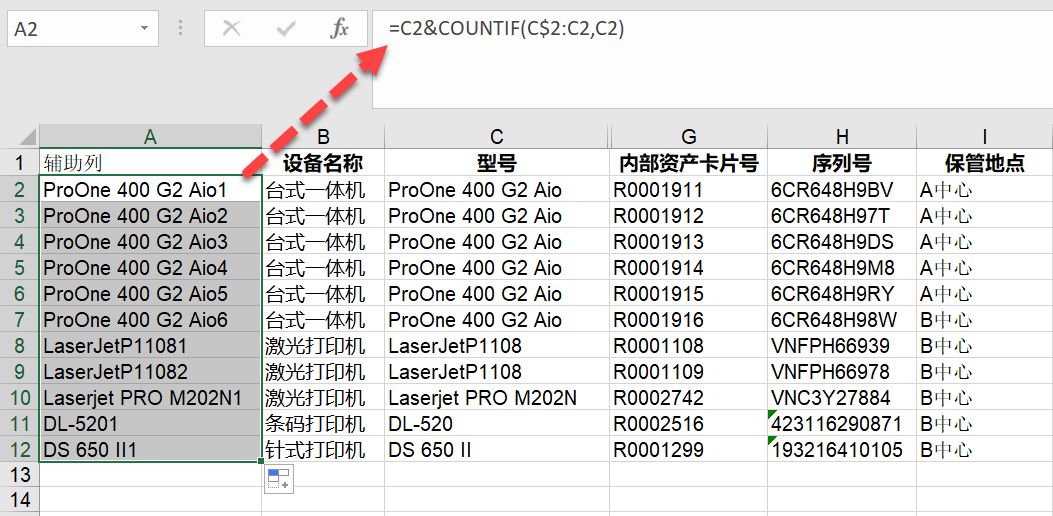This screenshot has height=516, width=1053.
Task: Click cell 条码打印机
Action: click(323, 423)
